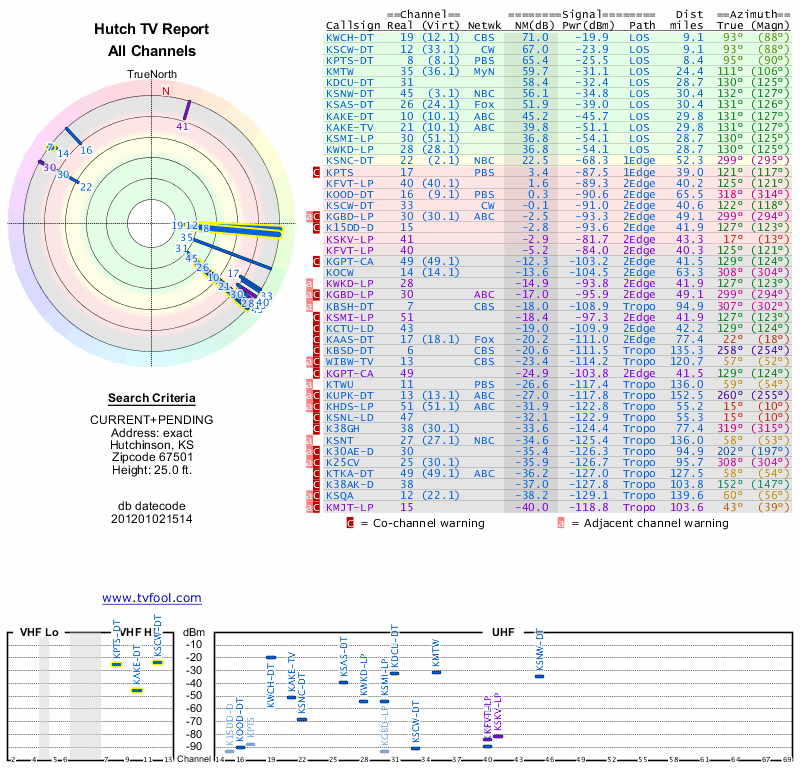The width and height of the screenshot is (800, 768).
Task: Click red C legend icon for co-channel warning
Action: click(350, 523)
